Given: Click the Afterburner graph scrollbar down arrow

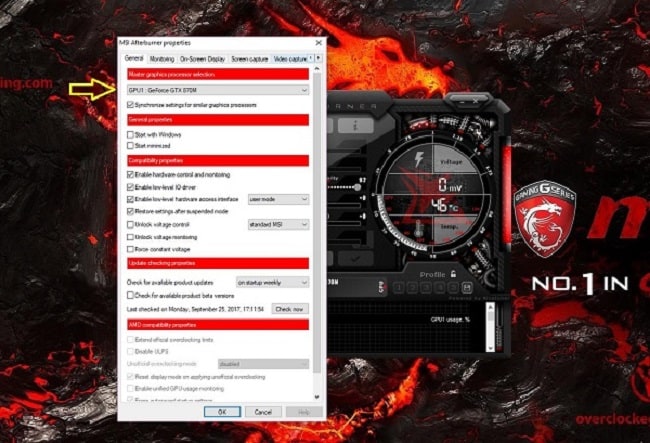Looking at the screenshot, I should pos(490,348).
